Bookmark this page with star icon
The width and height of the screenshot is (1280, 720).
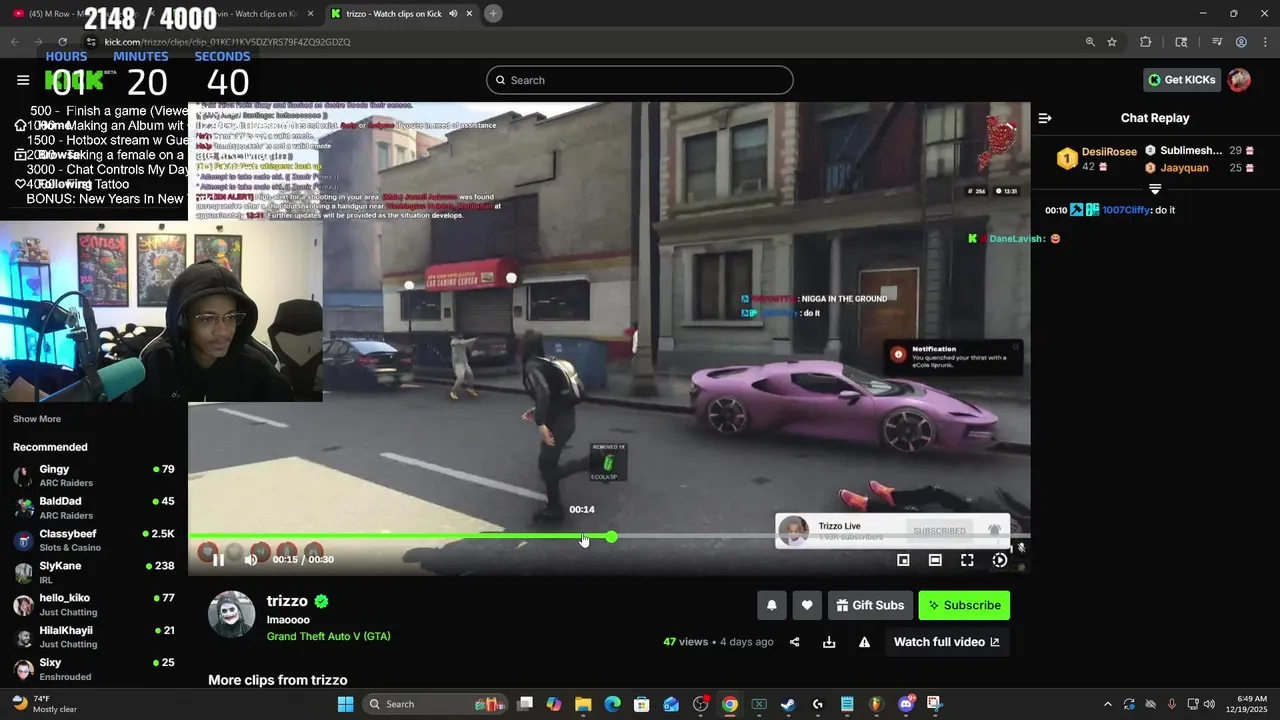[1112, 42]
